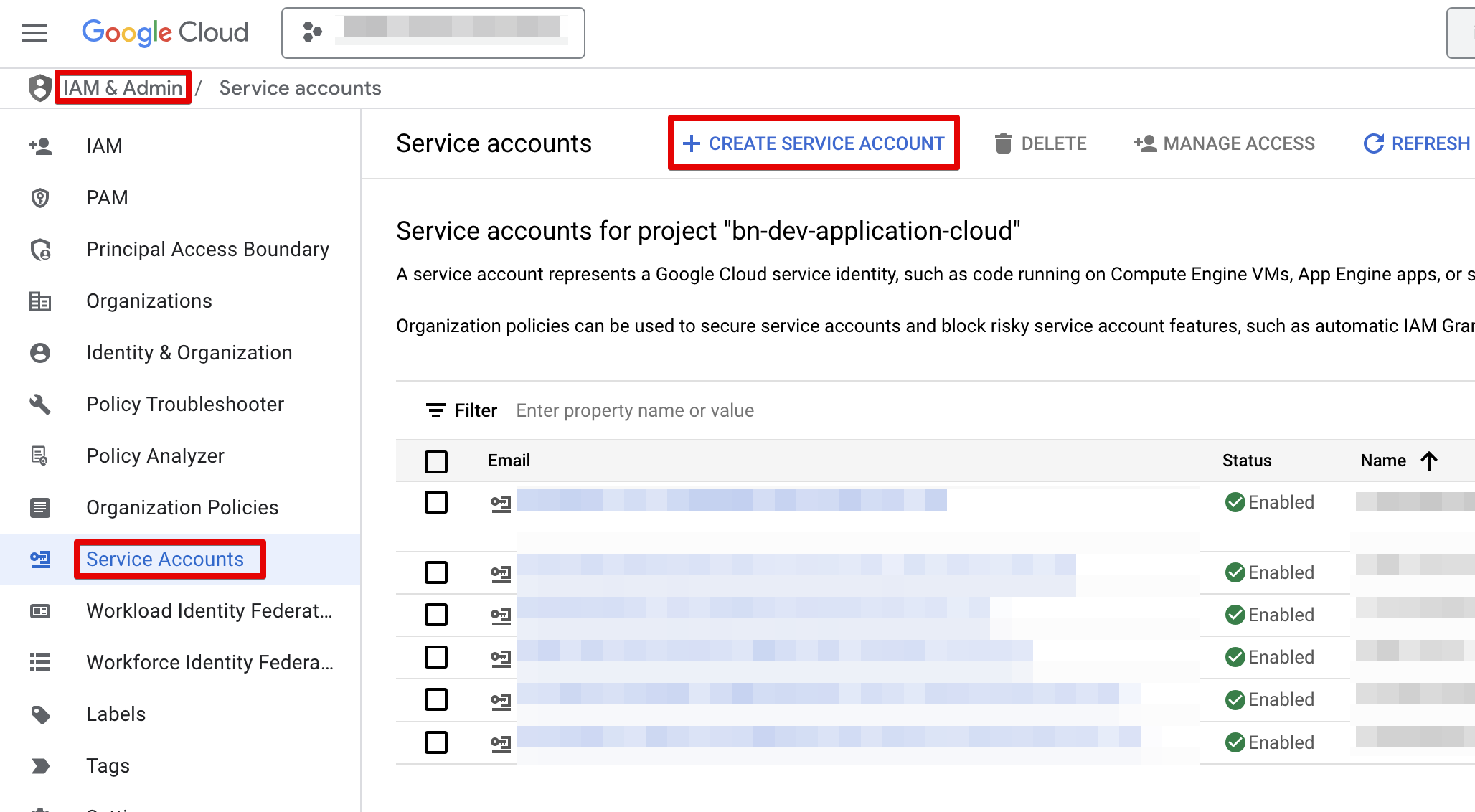The image size is (1475, 812).
Task: Click the IAM & Admin shield icon
Action: coord(39,88)
